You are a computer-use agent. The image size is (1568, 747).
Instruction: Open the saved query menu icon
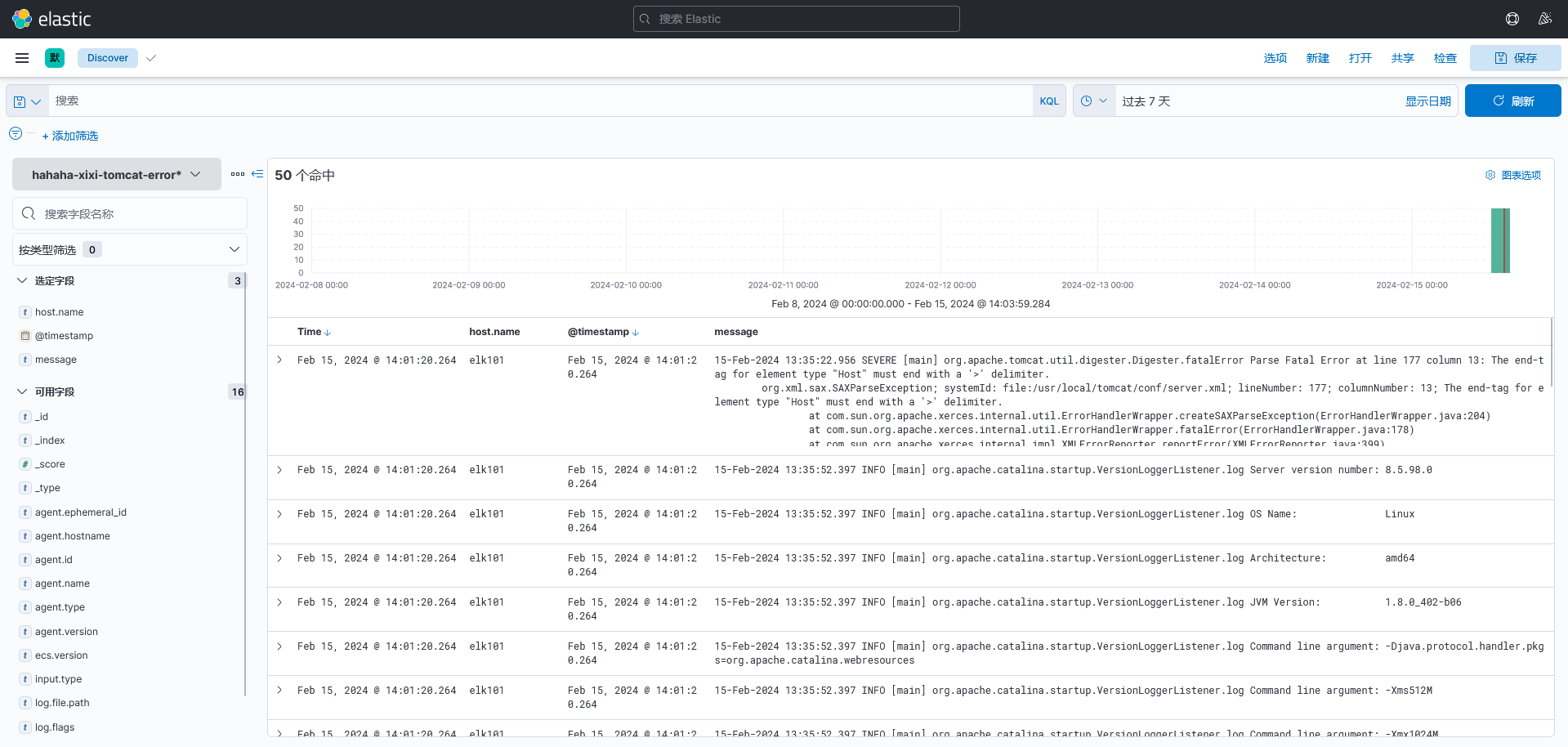click(27, 101)
